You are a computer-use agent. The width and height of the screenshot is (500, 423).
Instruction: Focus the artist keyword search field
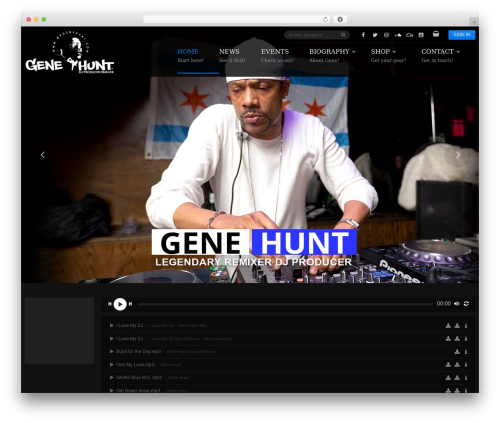(313, 35)
